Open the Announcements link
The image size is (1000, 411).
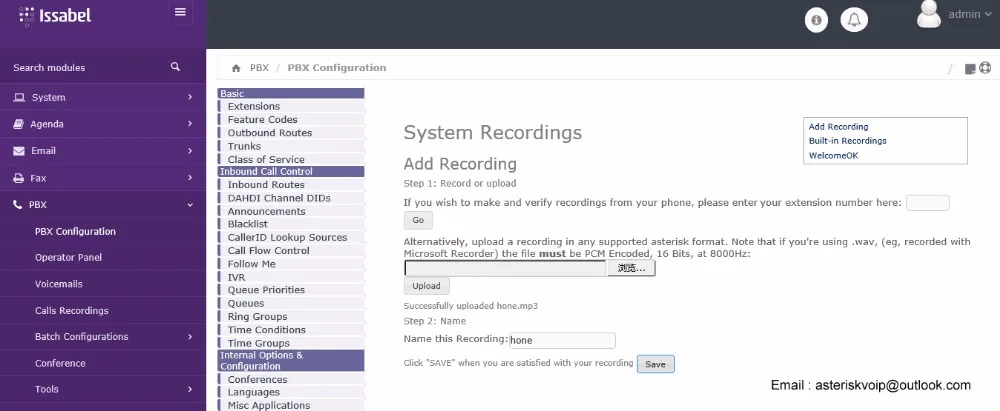click(267, 211)
